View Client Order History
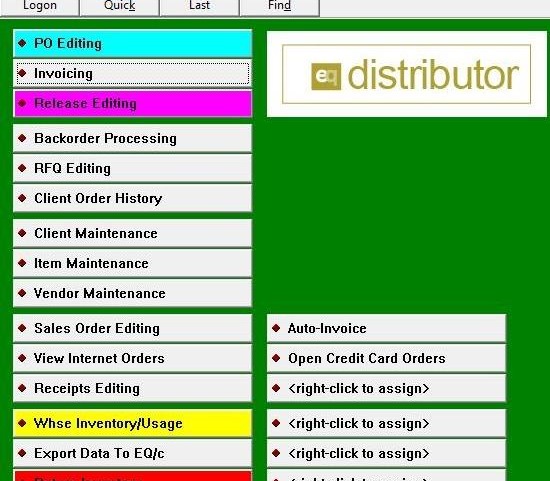The width and height of the screenshot is (550, 481). (x=132, y=199)
